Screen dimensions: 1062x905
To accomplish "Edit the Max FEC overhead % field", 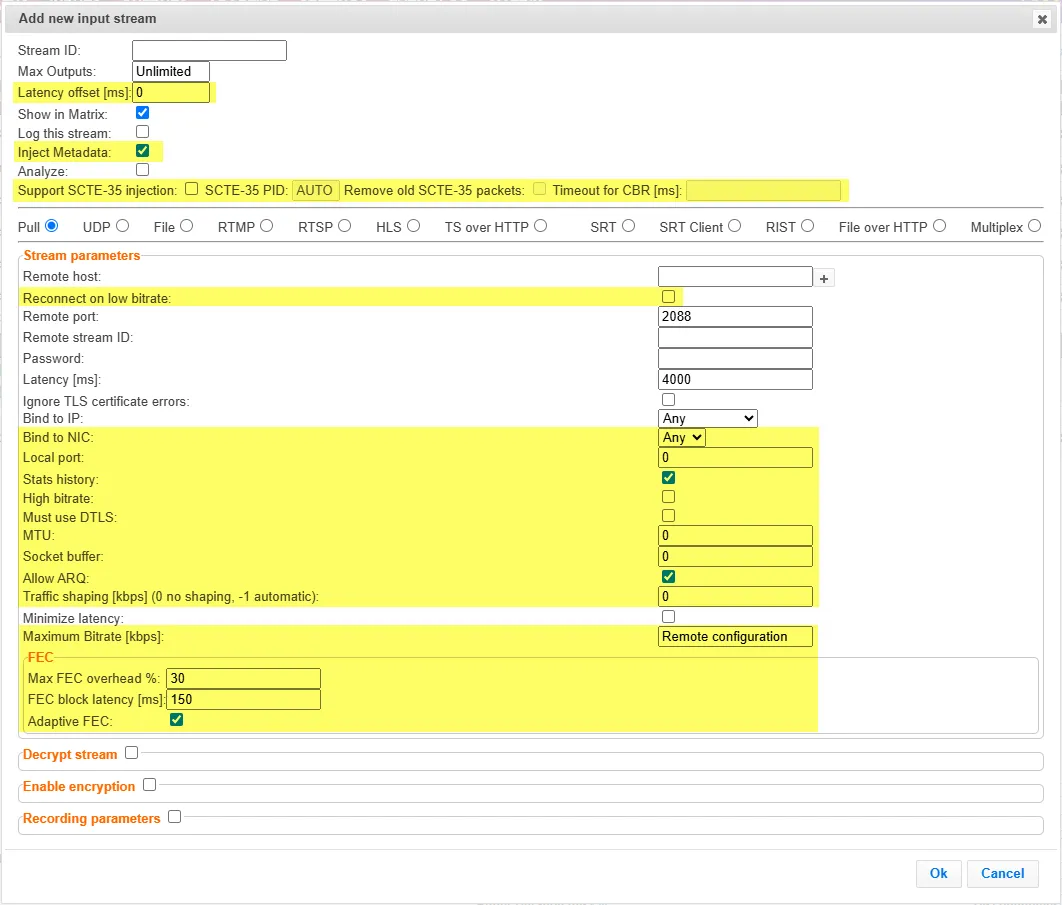I will point(243,678).
